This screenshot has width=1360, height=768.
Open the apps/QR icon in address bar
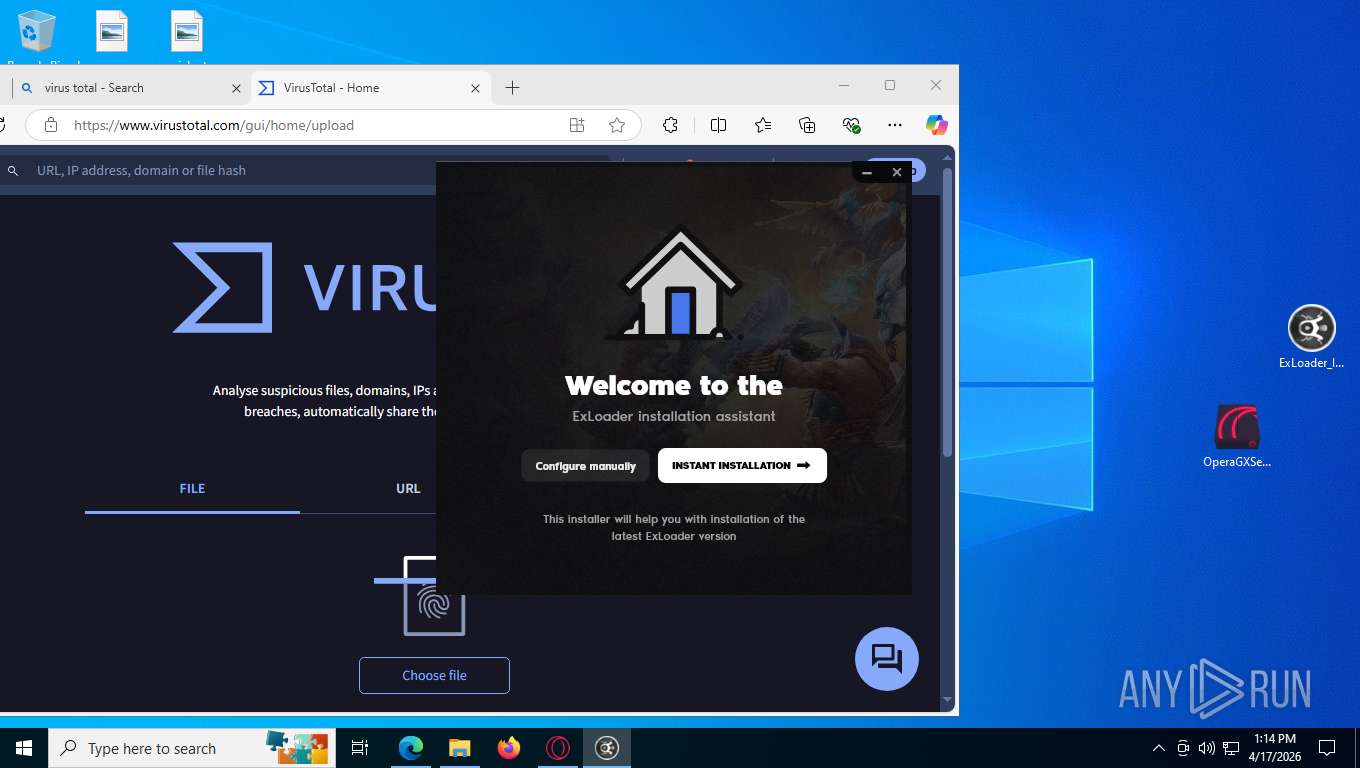point(577,125)
